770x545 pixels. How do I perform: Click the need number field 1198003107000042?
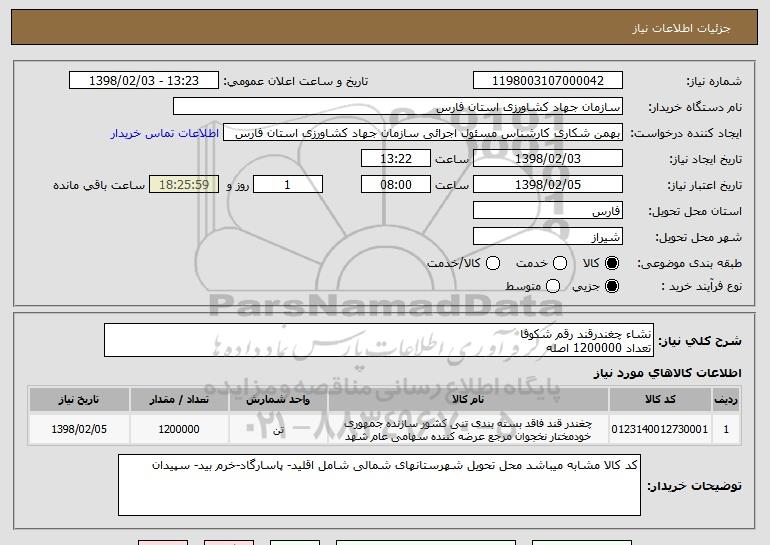tap(548, 81)
